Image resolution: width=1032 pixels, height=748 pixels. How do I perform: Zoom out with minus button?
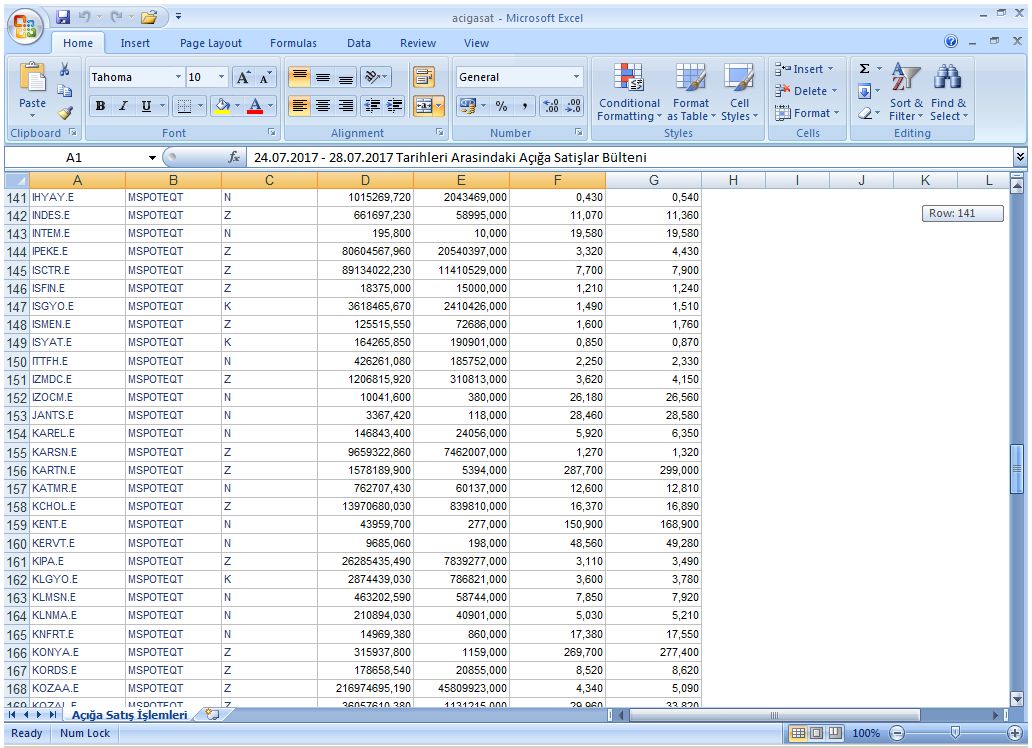point(896,733)
